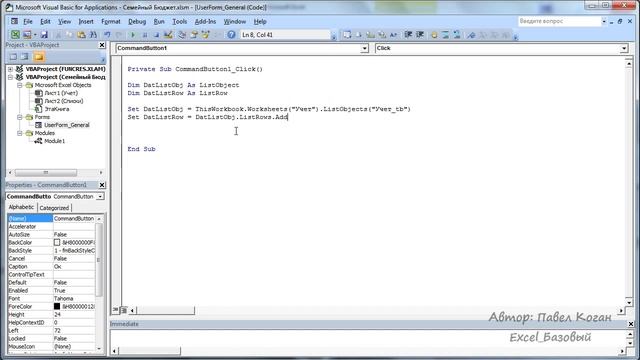The image size is (640, 360).
Task: Switch to Categorized properties tab
Action: coord(54,208)
